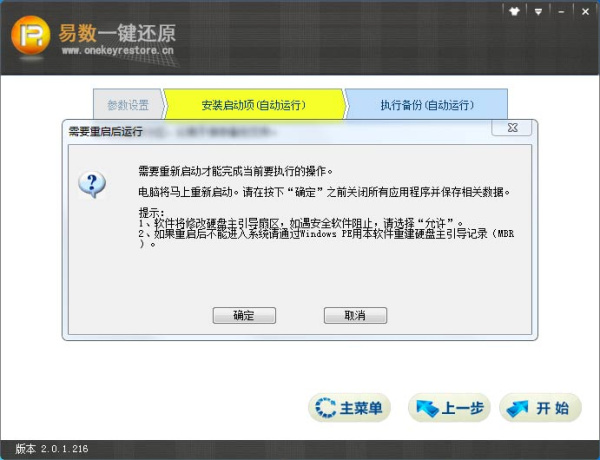Confirm restart by pressing 确定

(x=243, y=315)
